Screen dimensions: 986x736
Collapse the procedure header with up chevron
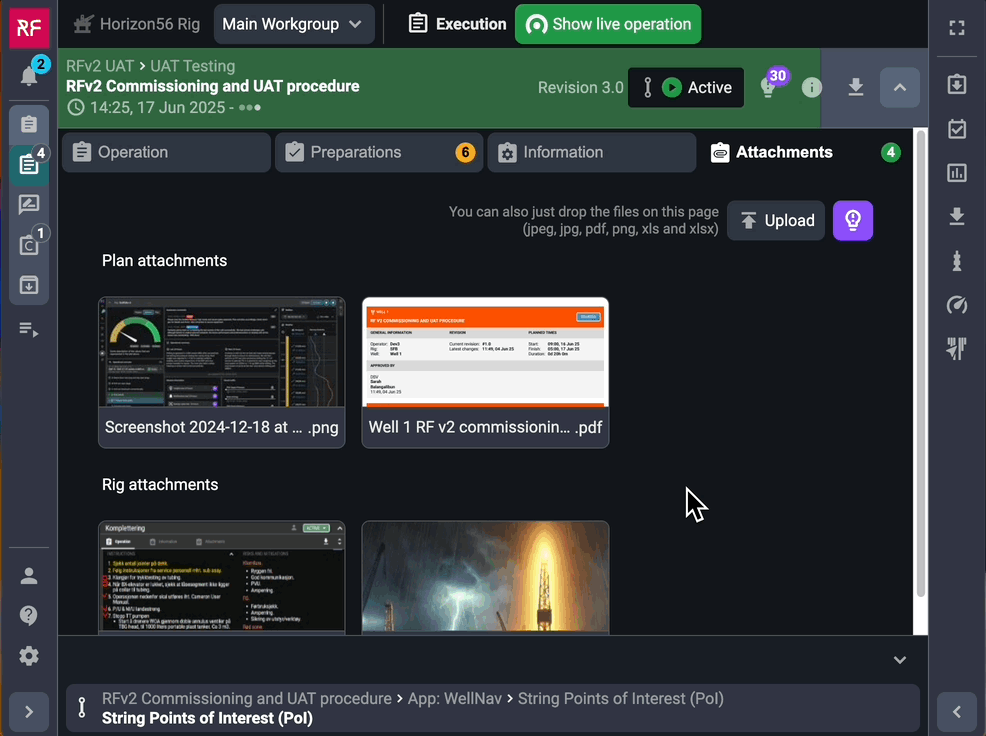(x=900, y=88)
